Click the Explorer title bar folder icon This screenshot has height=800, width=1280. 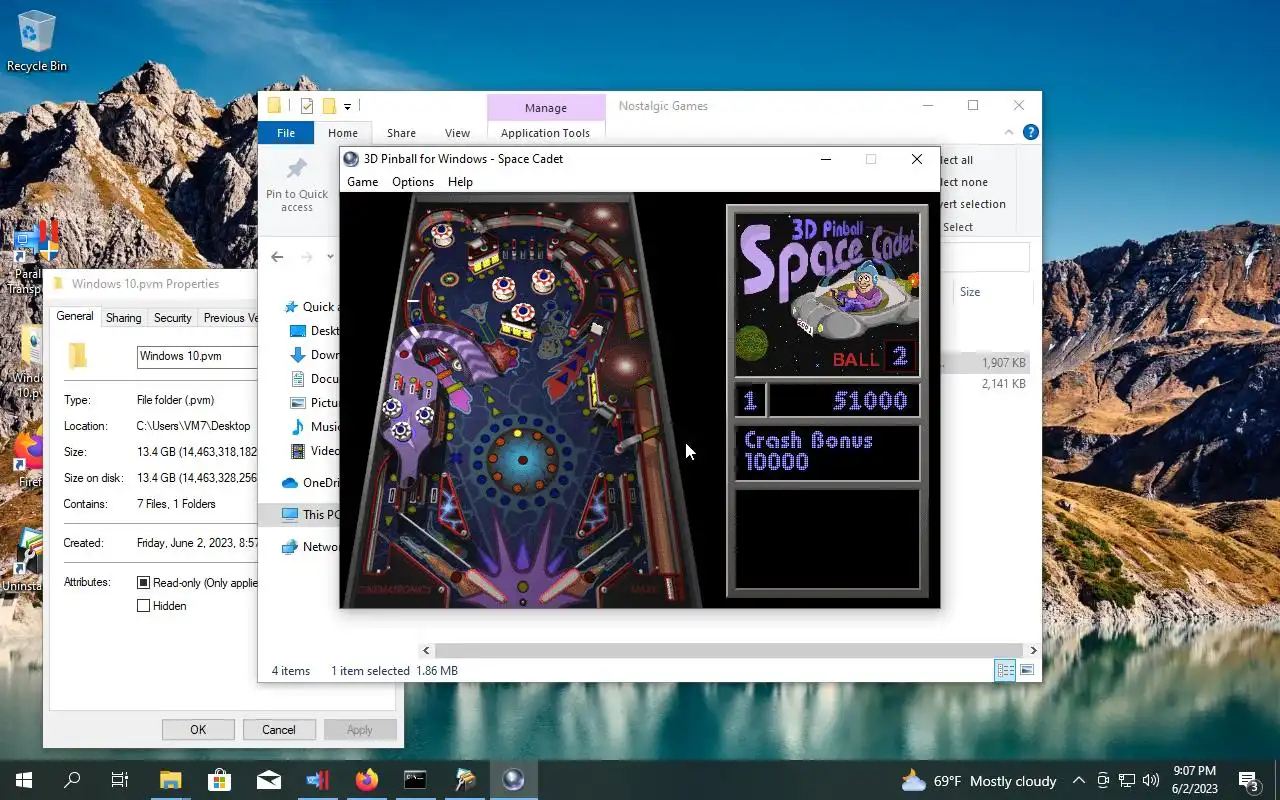click(x=274, y=106)
